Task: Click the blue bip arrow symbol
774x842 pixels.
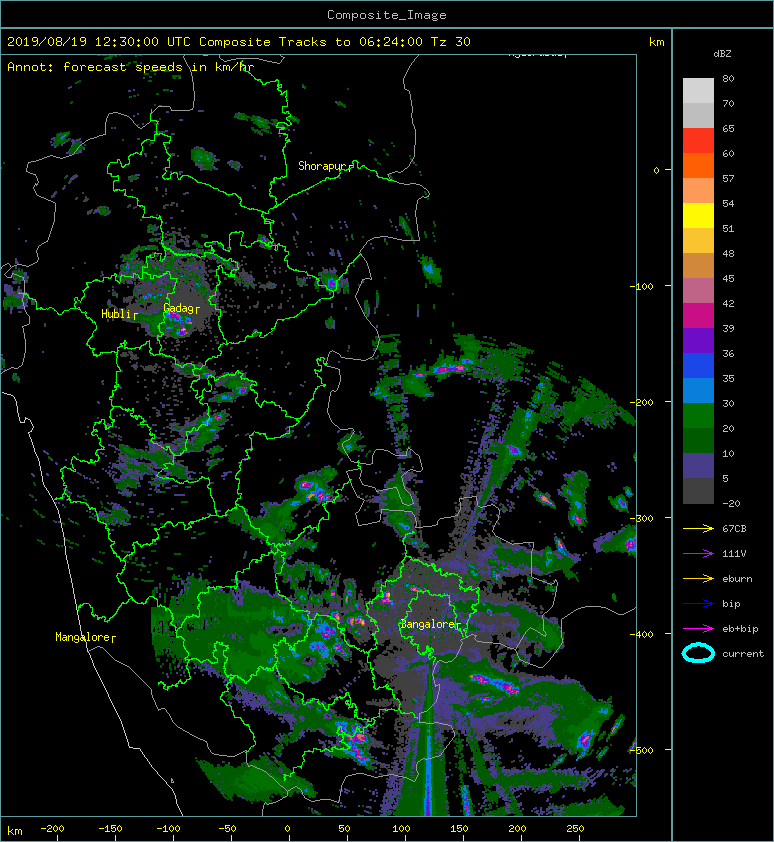Action: click(698, 604)
